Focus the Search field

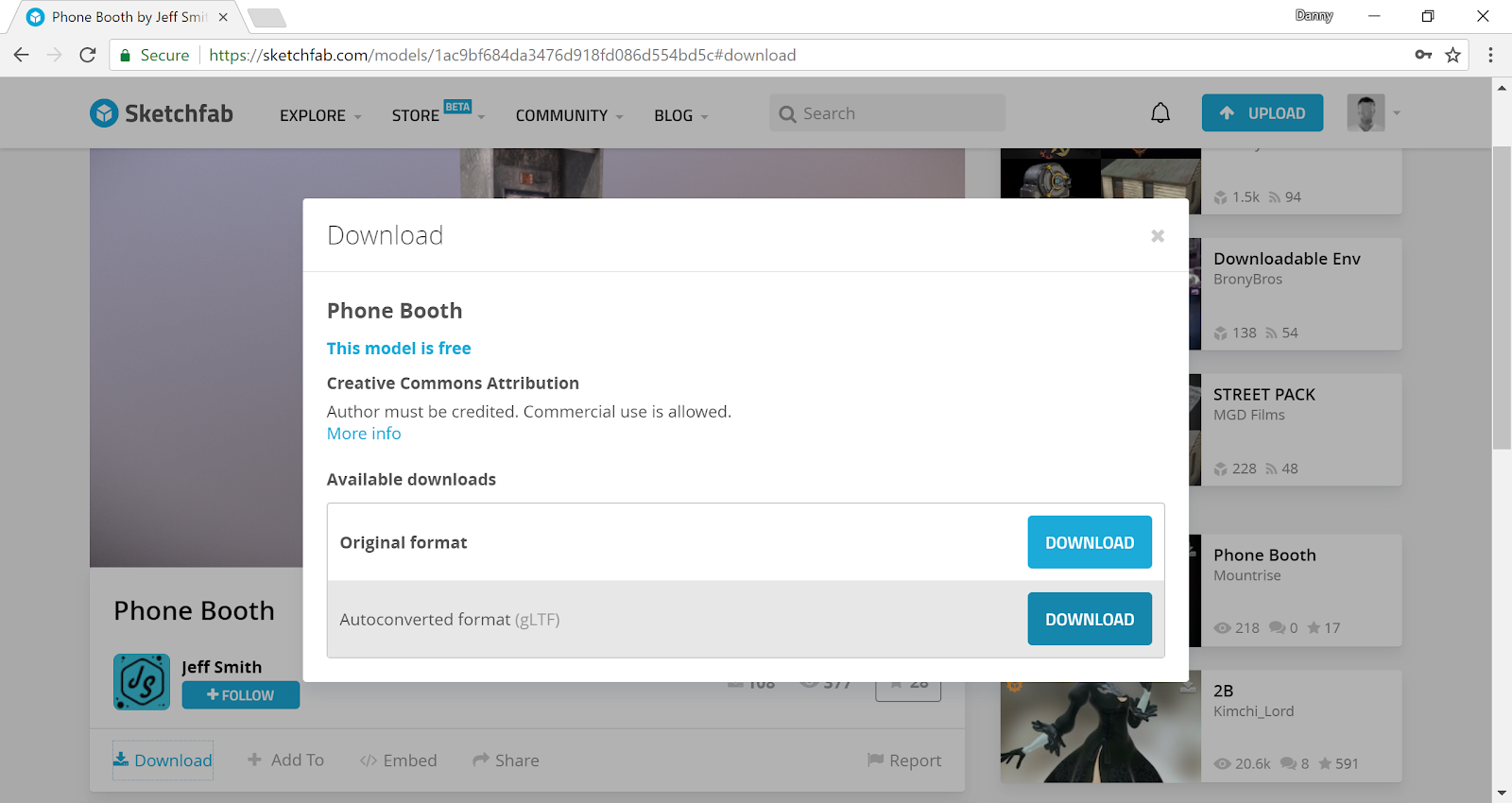(x=887, y=113)
